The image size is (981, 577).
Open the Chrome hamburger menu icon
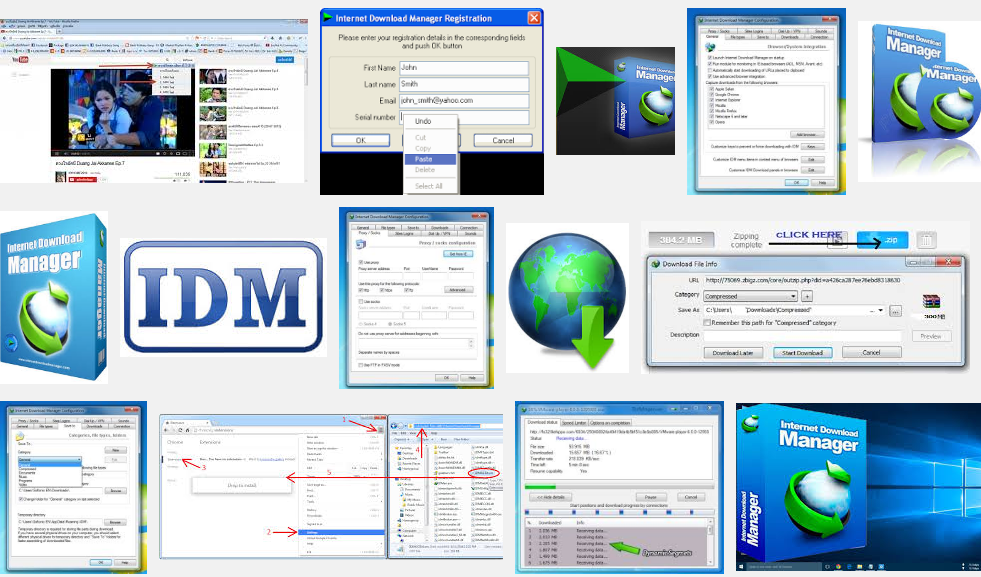(x=380, y=429)
